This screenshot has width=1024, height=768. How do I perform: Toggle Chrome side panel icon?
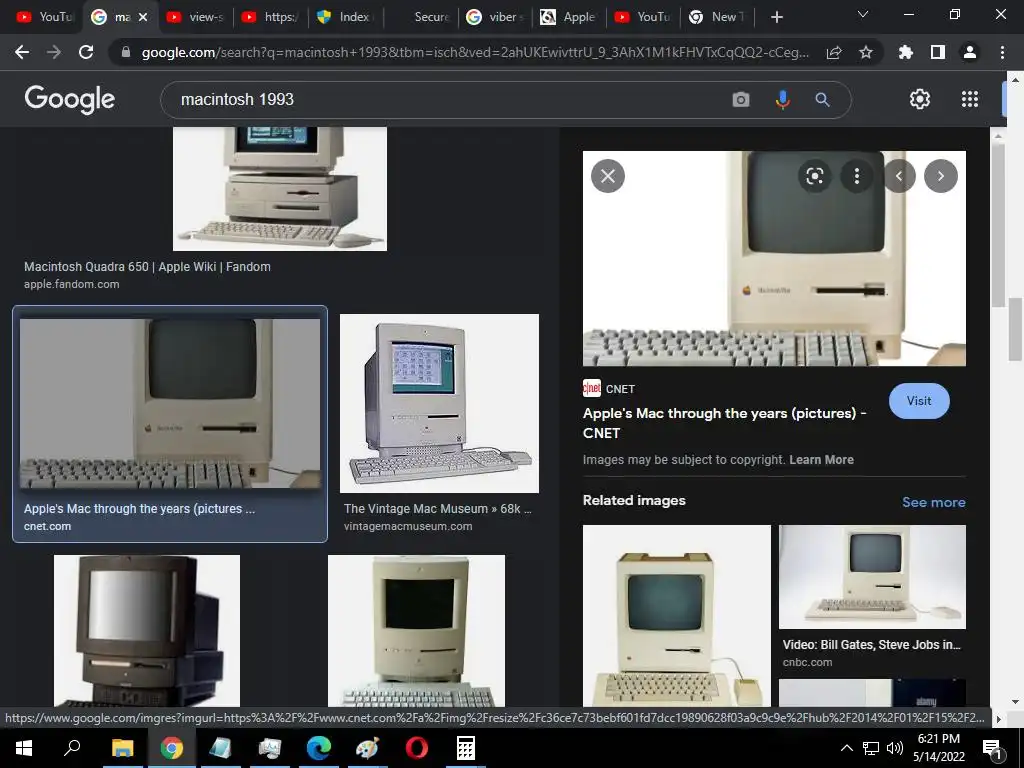[938, 52]
